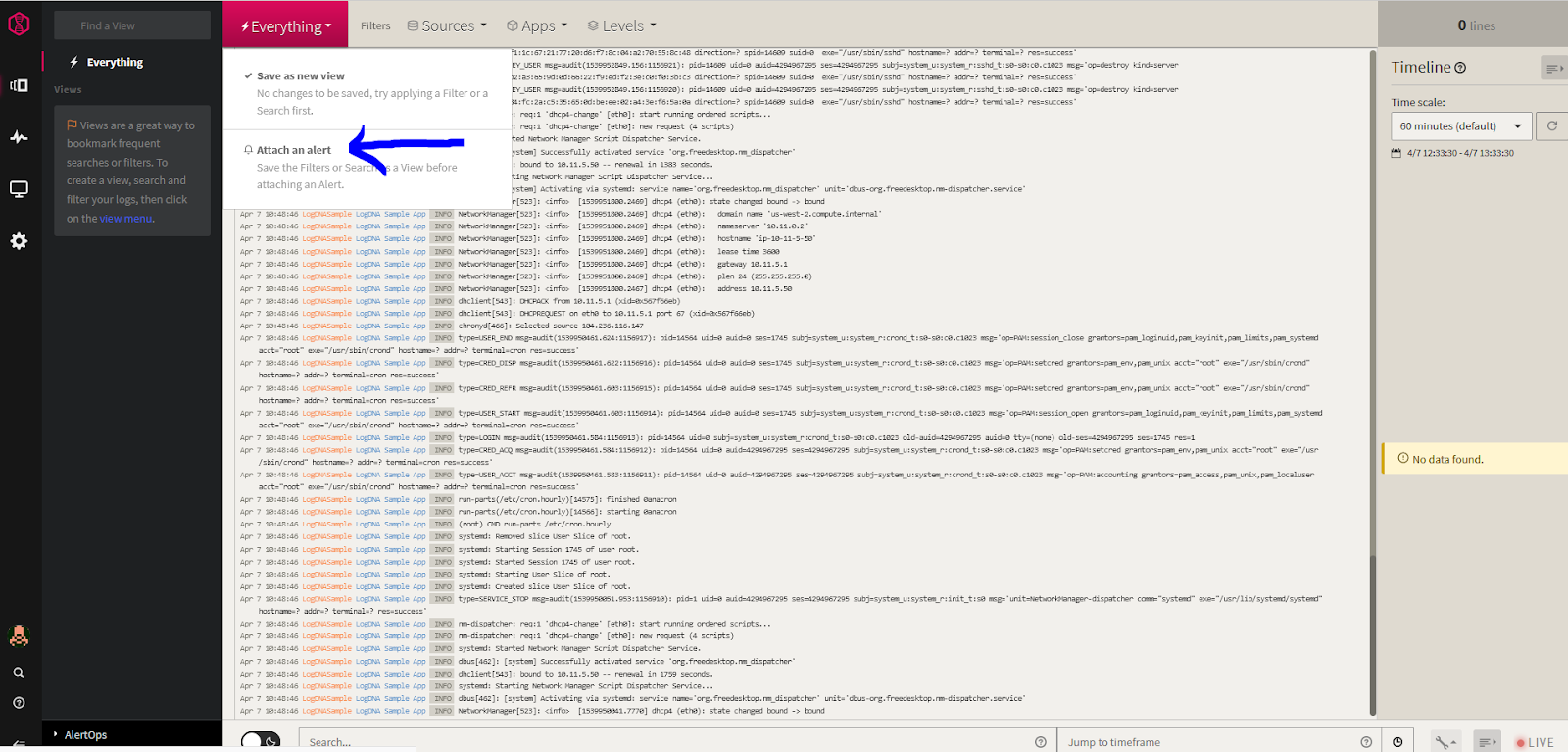Viewport: 1568px width, 752px height.
Task: Expand the AlertOps section
Action: point(85,734)
